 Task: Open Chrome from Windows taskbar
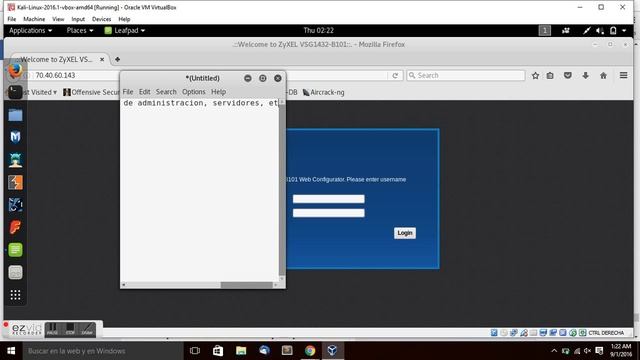310,351
